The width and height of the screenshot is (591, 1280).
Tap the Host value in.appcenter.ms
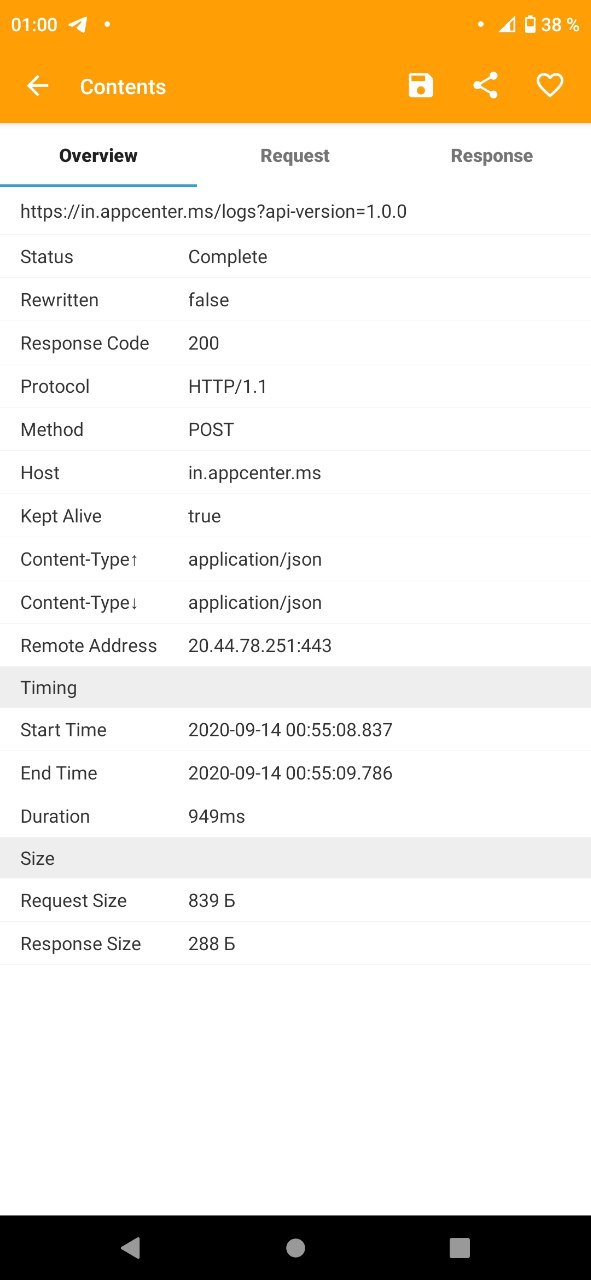tap(255, 473)
